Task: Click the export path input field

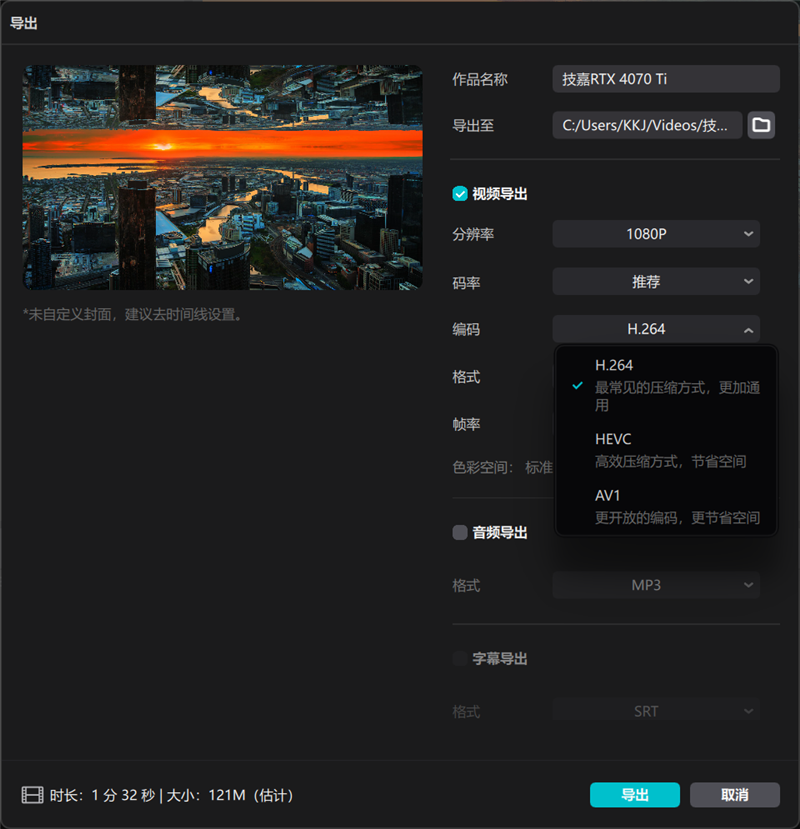Action: tap(647, 125)
